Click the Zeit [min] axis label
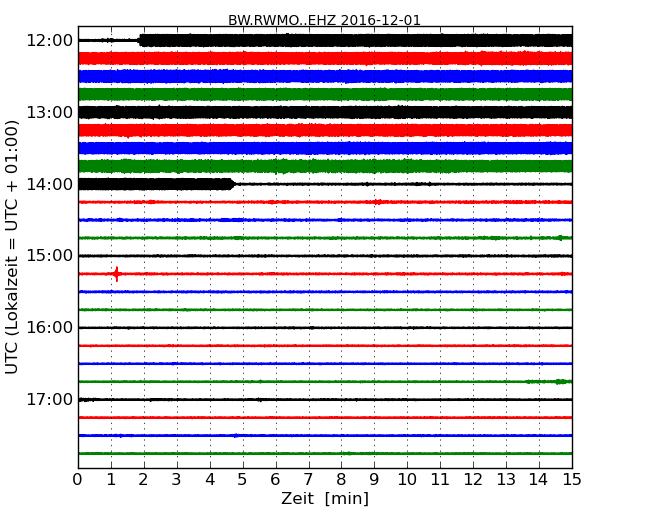Image resolution: width=650 pixels, height=520 pixels. pyautogui.click(x=325, y=498)
